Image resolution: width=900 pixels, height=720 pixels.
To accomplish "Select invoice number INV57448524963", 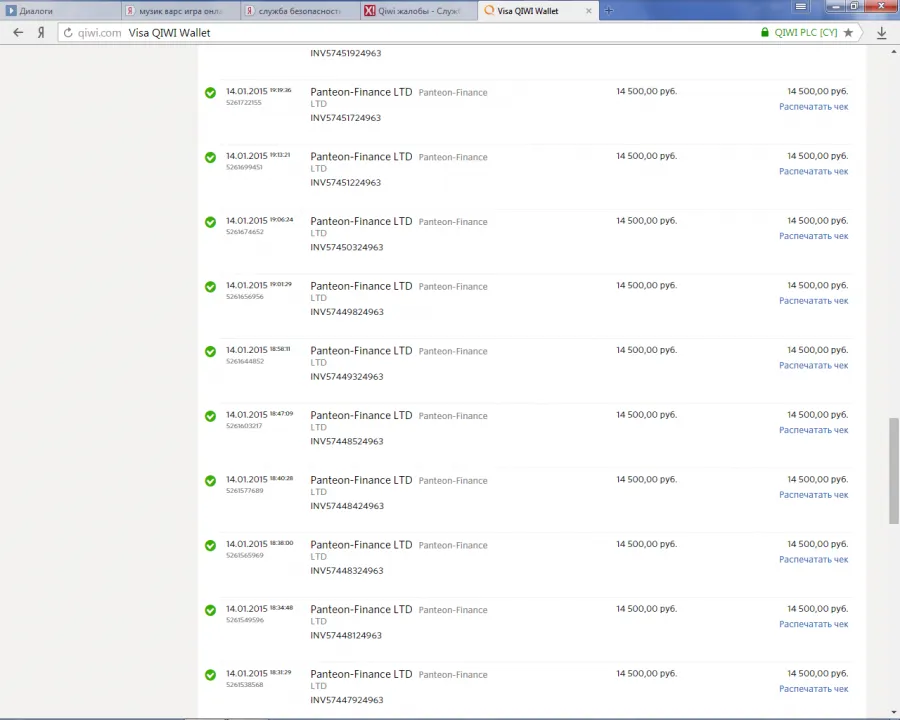I will tap(347, 442).
